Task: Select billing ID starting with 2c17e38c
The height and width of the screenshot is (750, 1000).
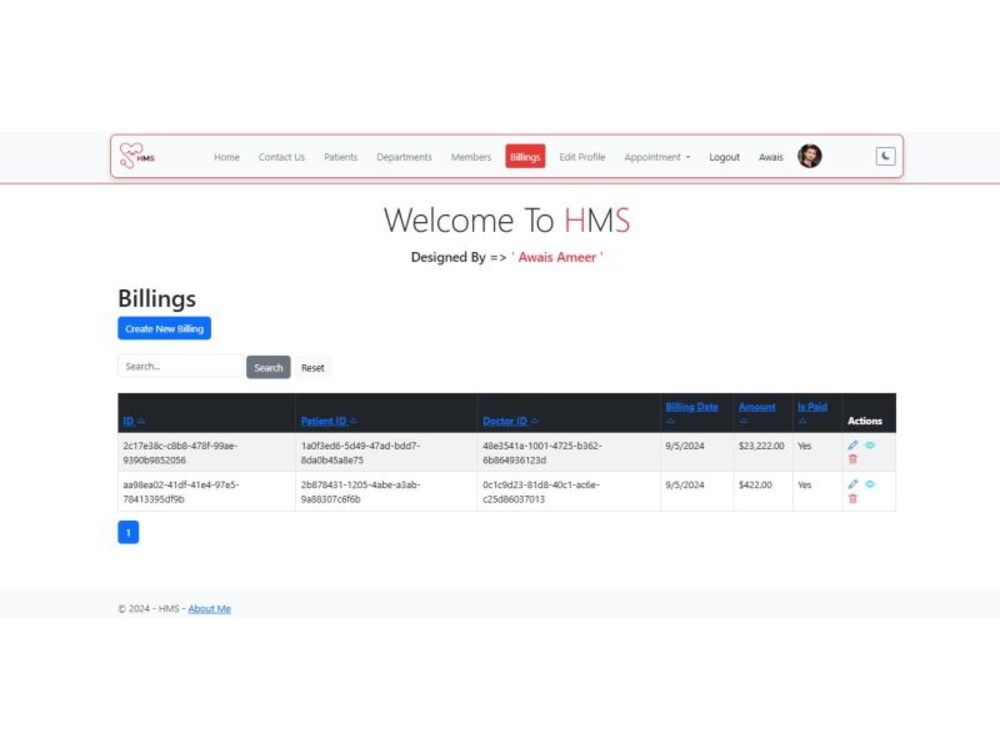Action: tap(180, 453)
